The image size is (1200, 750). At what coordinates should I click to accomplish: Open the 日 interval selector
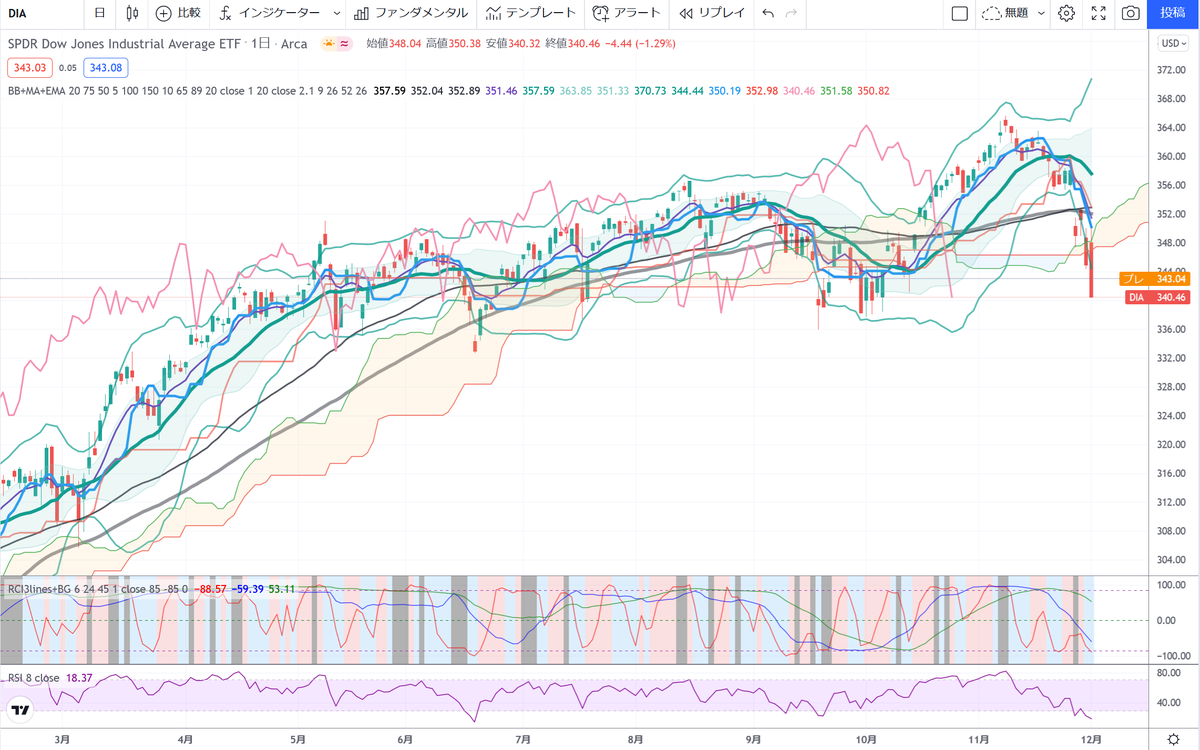pyautogui.click(x=98, y=13)
